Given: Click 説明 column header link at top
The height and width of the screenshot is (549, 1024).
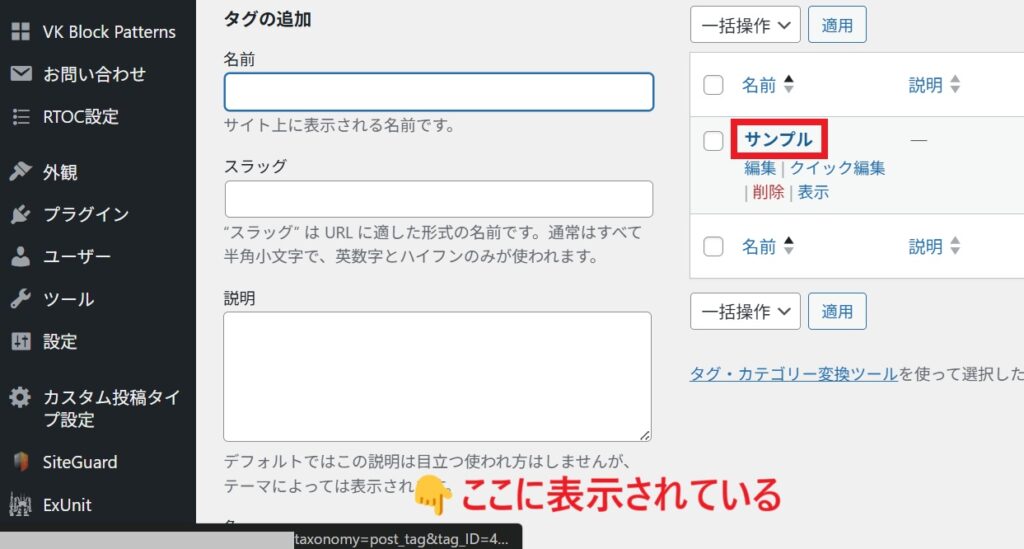Looking at the screenshot, I should (x=925, y=85).
